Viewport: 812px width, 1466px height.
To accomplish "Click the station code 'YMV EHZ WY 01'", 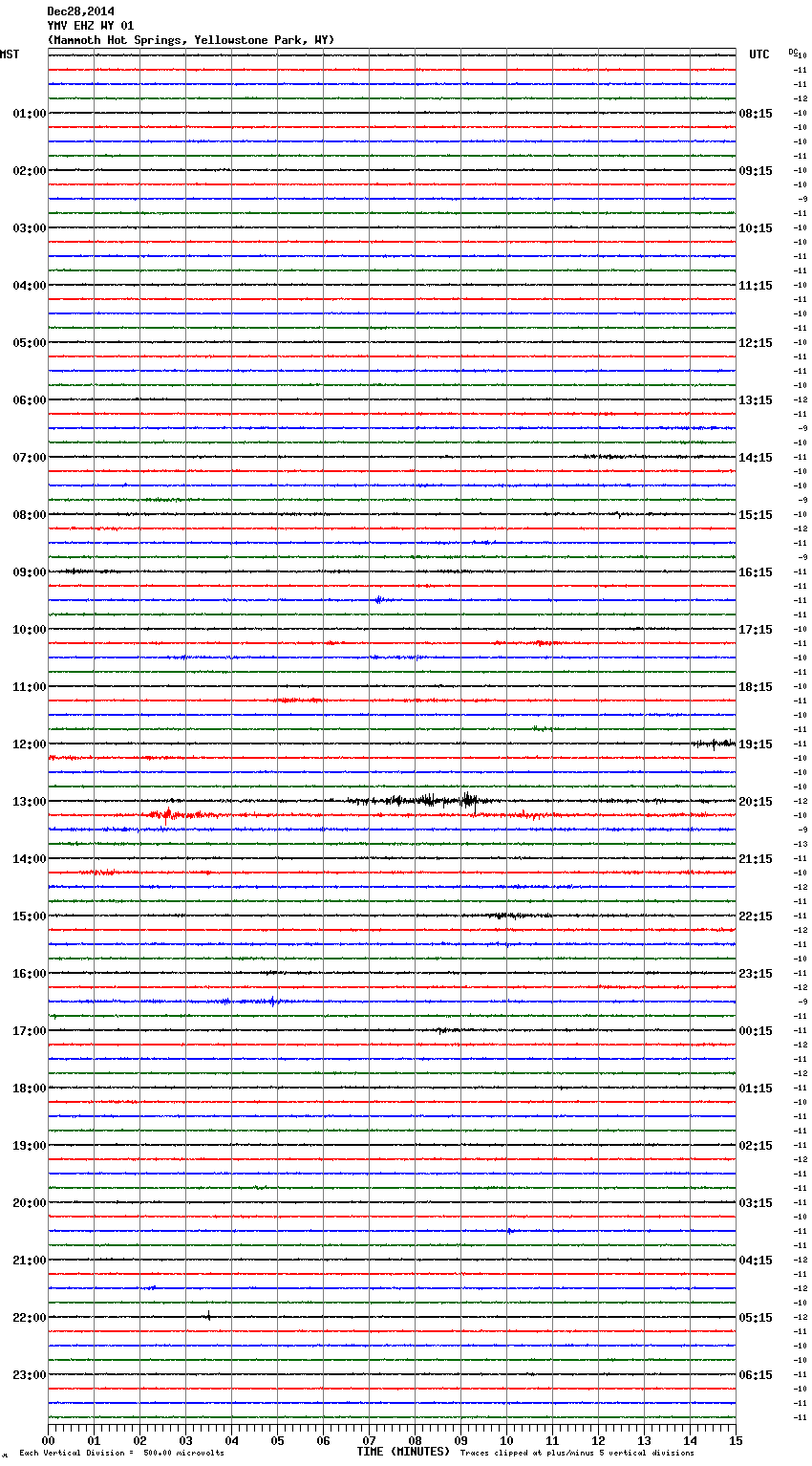I will [x=91, y=26].
